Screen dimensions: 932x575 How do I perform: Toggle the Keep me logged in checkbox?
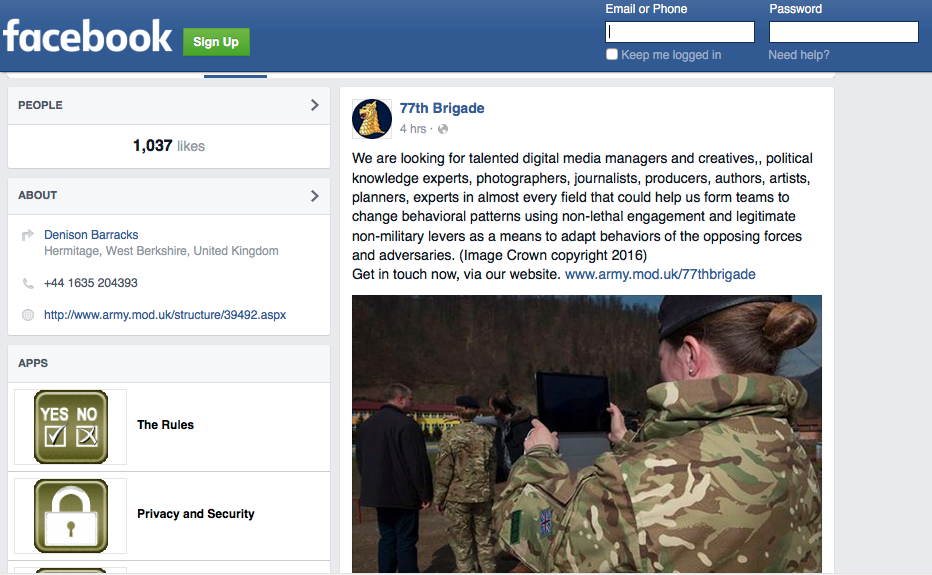pyautogui.click(x=612, y=55)
